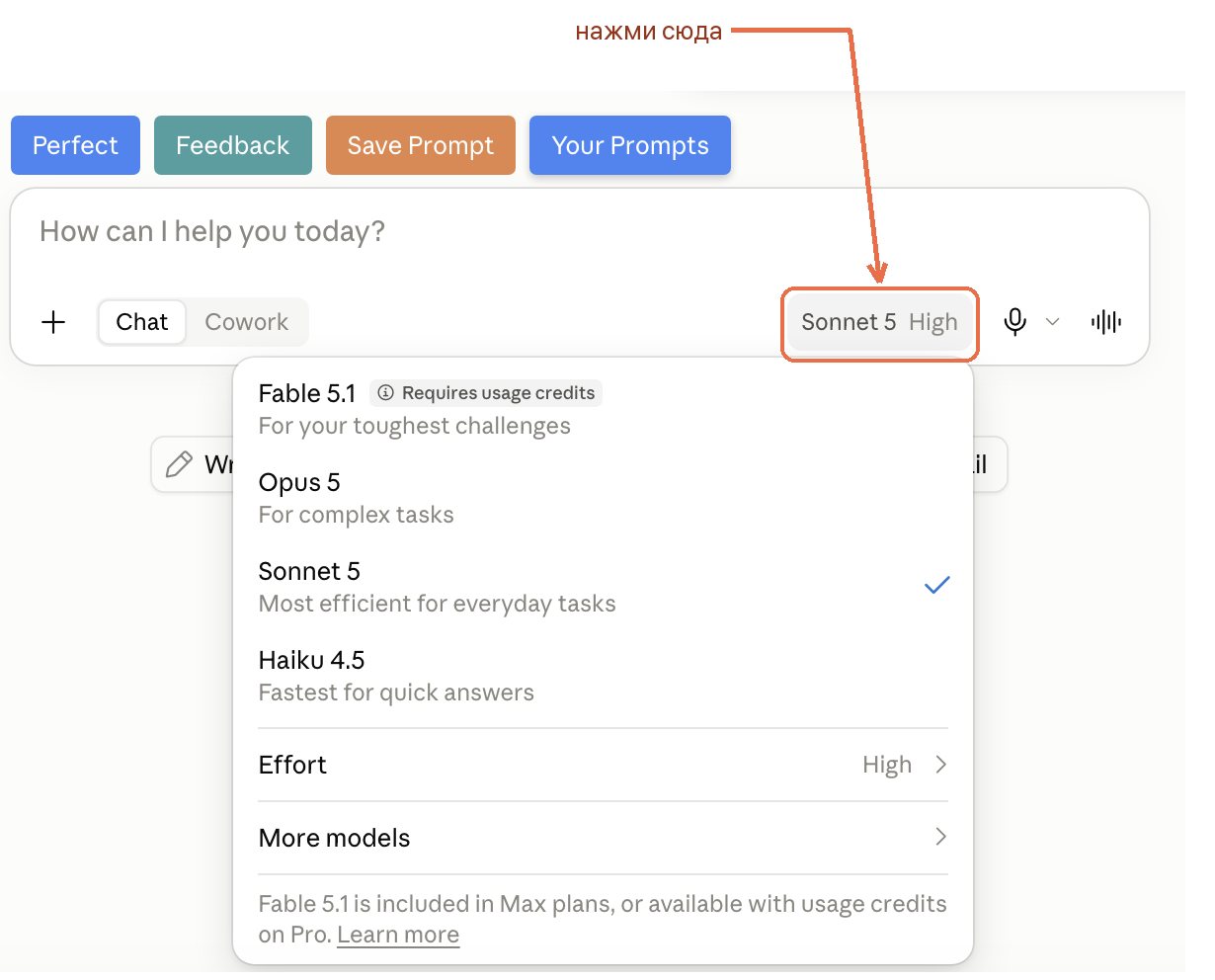Choose Haiku 4.5 from the model list
Image resolution: width=1215 pixels, height=980 pixels.
tap(603, 676)
